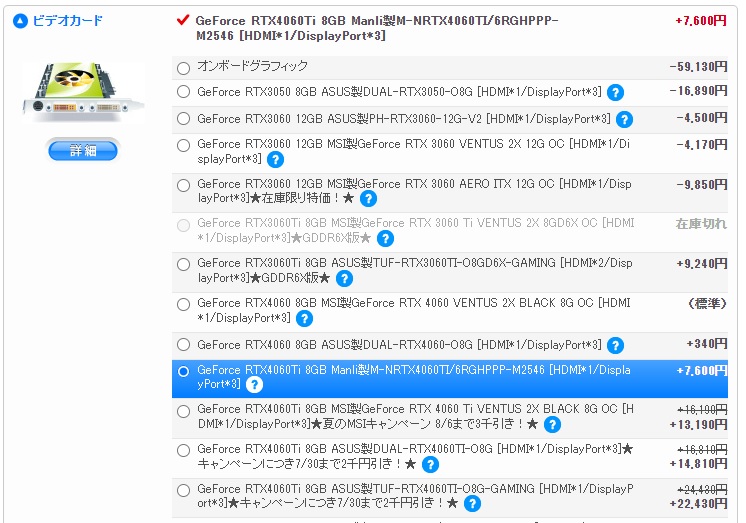This screenshot has width=746, height=523.
Task: Click the +340円 price text
Action: [x=707, y=344]
